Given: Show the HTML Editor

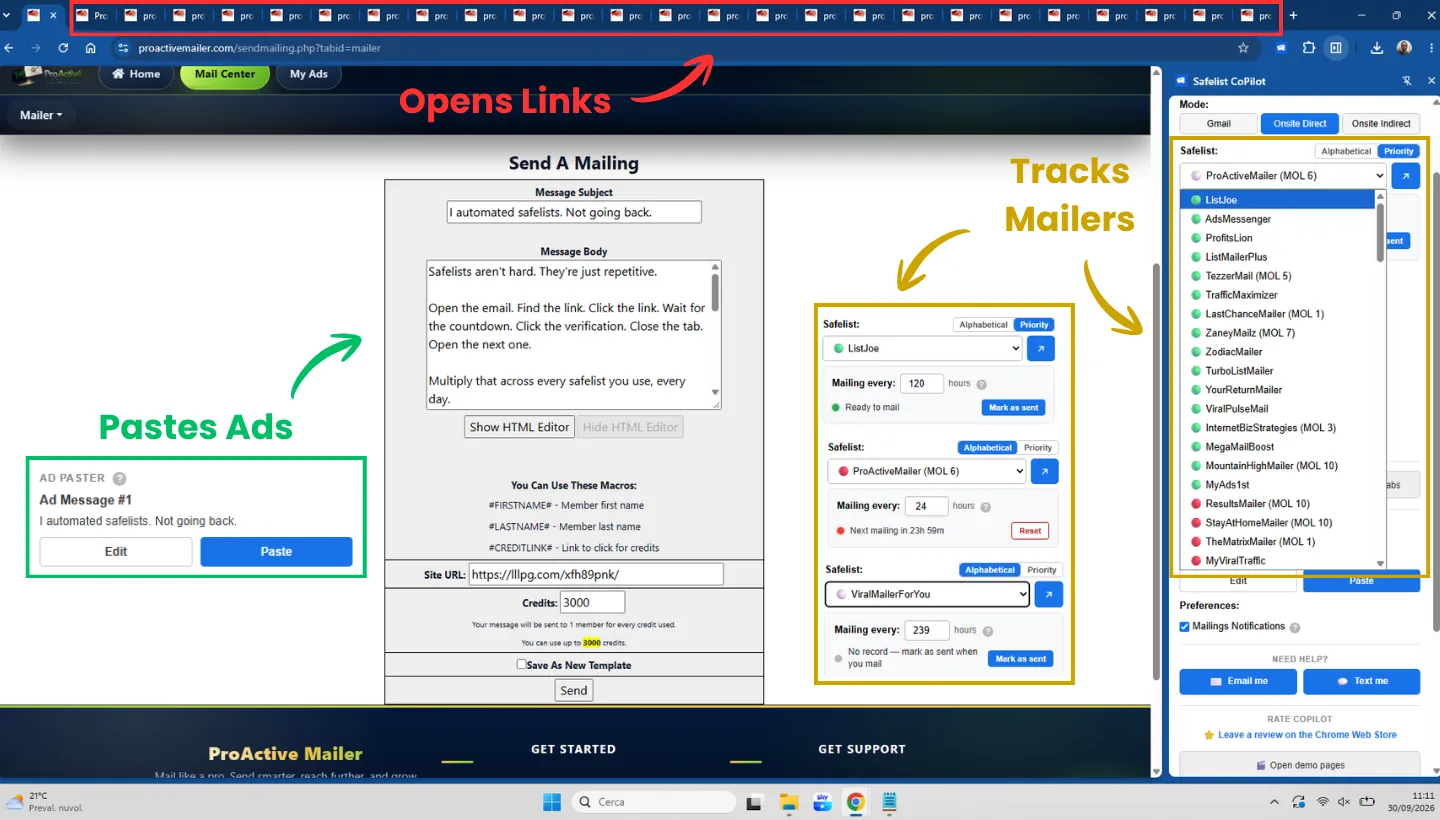Looking at the screenshot, I should pyautogui.click(x=519, y=427).
